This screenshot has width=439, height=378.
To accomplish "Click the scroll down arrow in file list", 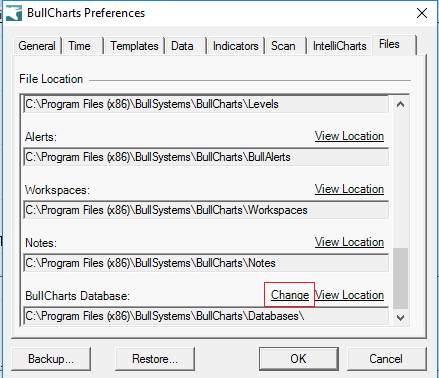I will click(x=400, y=318).
